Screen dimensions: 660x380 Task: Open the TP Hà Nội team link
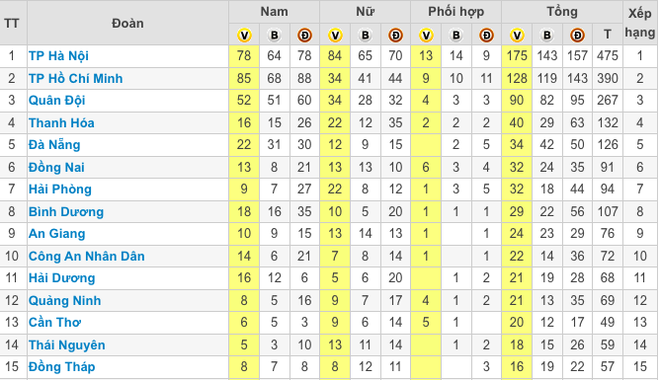59,56
